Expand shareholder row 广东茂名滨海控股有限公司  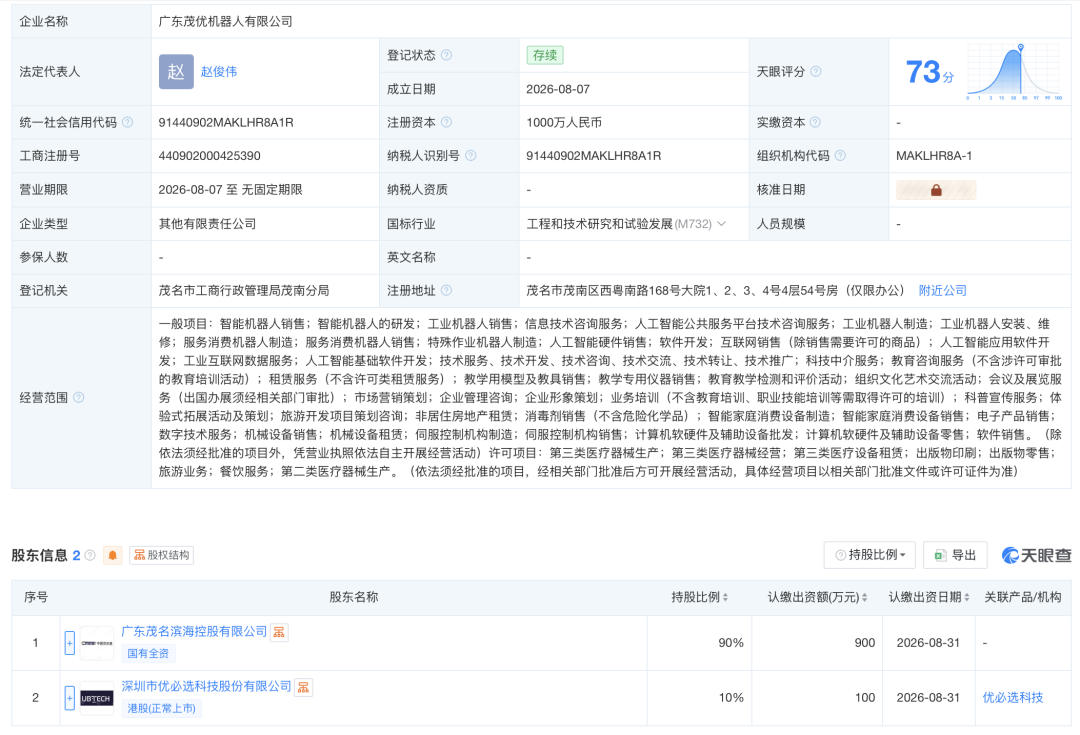pyautogui.click(x=70, y=643)
